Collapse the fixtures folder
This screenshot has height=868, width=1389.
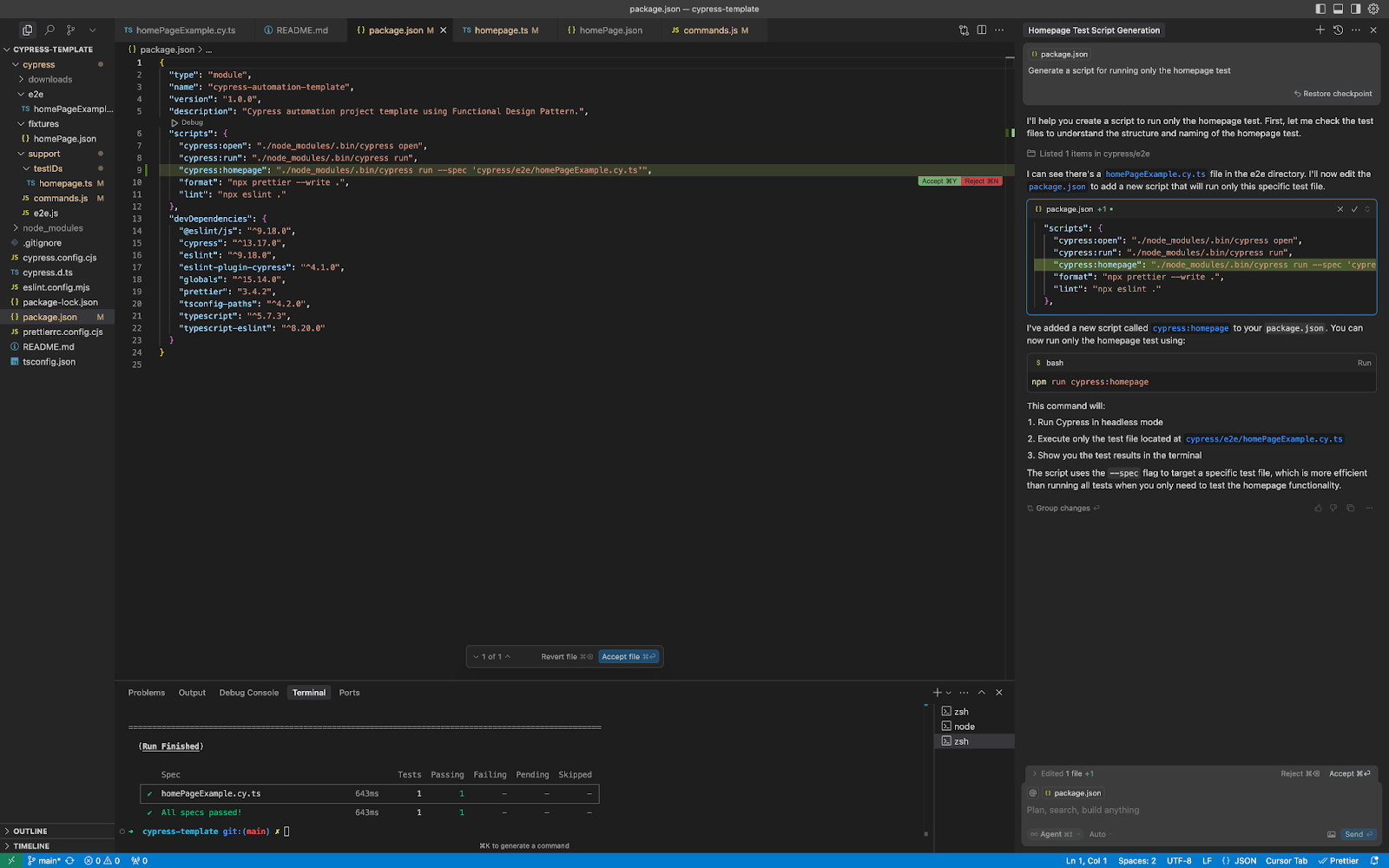coord(22,123)
